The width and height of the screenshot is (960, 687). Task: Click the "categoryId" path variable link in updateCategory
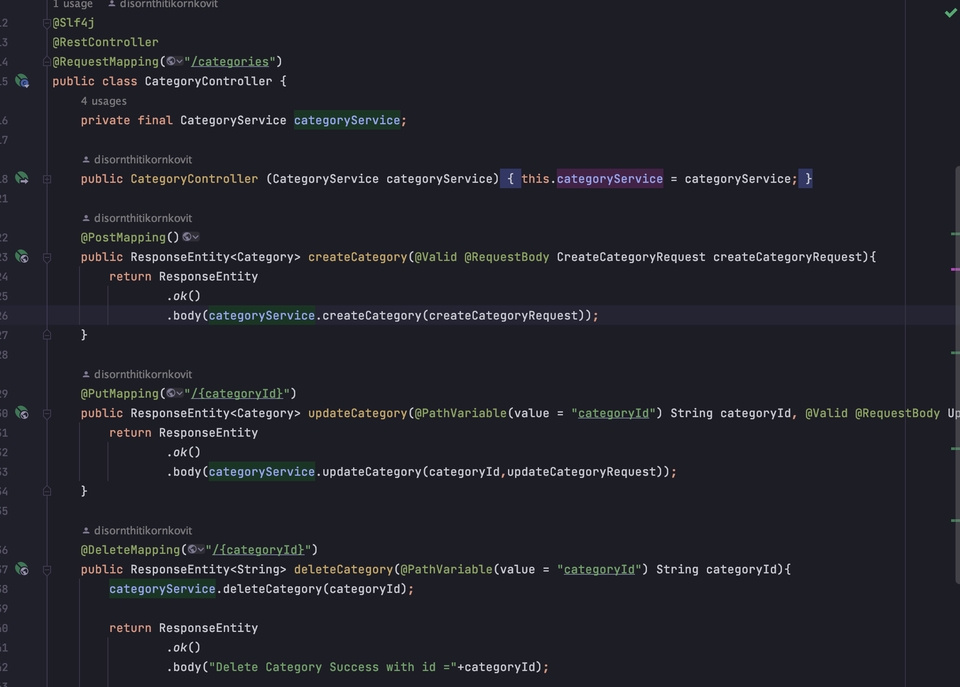[613, 413]
